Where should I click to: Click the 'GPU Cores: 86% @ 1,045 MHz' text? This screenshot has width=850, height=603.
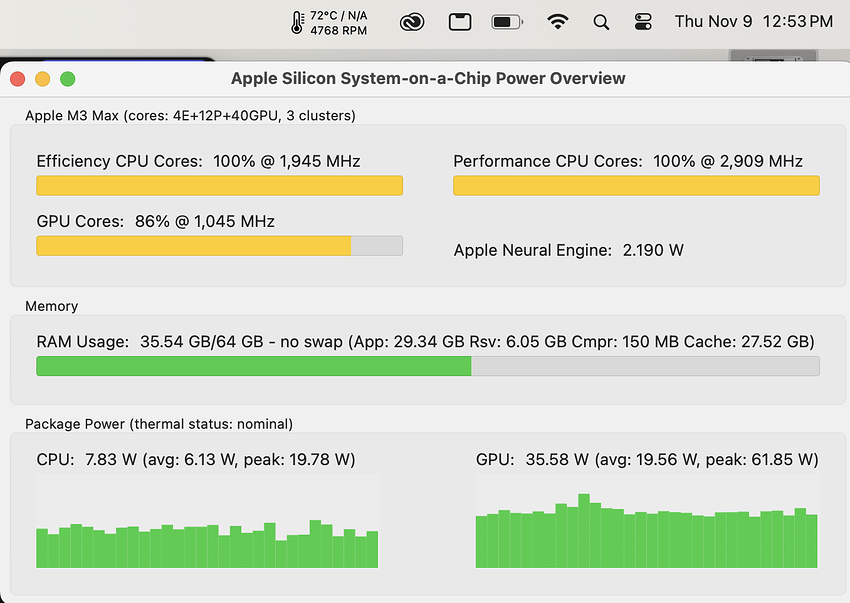click(156, 222)
